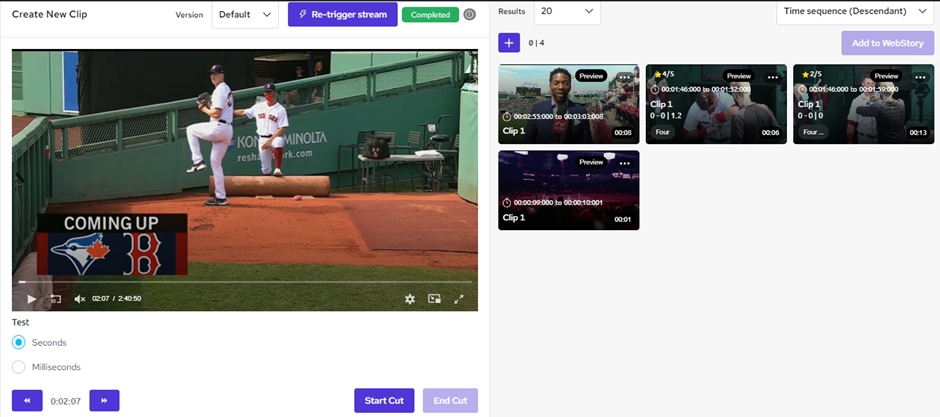Step forward with the double-right arrow button
This screenshot has width=940, height=417.
click(x=104, y=401)
